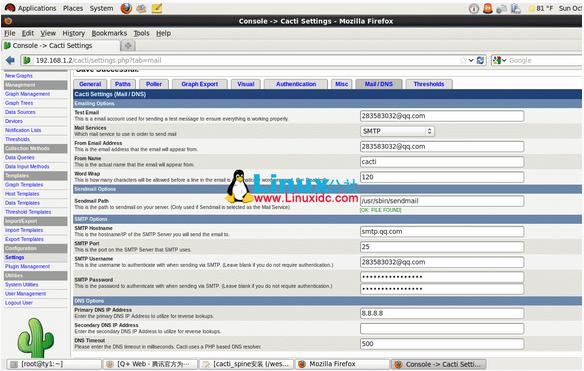Open Host Templates in the sidebar

click(x=22, y=194)
